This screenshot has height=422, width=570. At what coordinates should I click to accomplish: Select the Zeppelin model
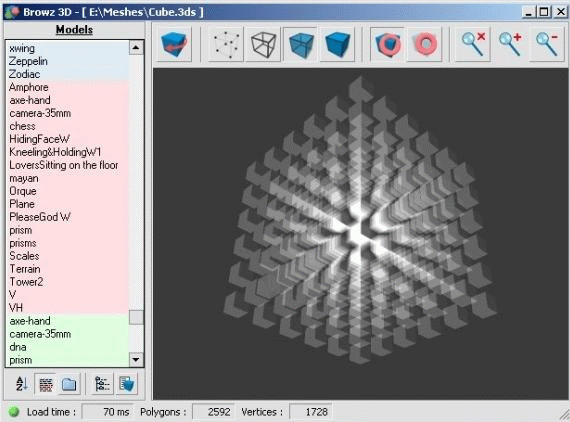(x=67, y=61)
